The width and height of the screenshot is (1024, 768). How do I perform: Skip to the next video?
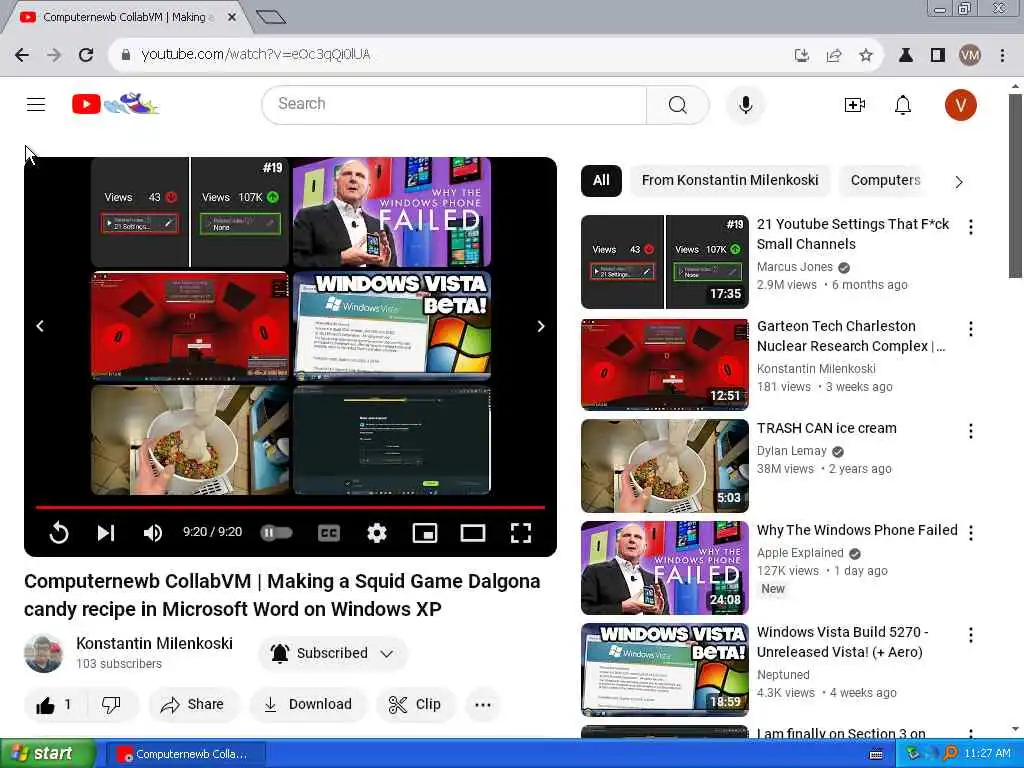click(106, 533)
